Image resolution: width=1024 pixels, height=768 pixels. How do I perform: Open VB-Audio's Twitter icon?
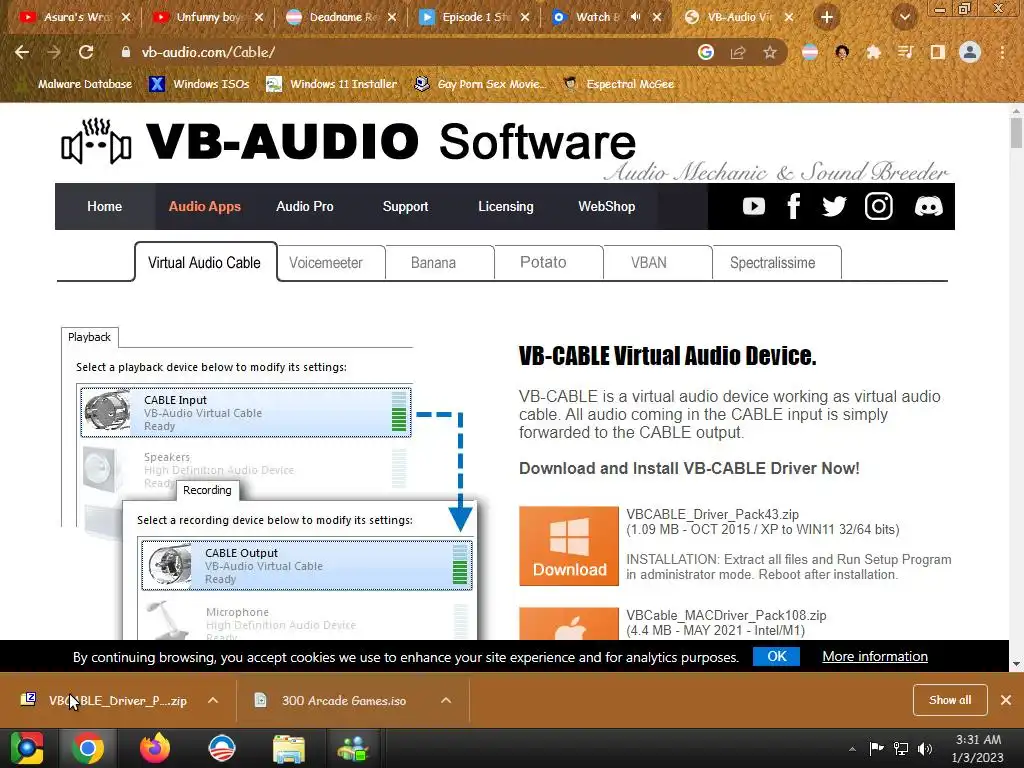834,206
